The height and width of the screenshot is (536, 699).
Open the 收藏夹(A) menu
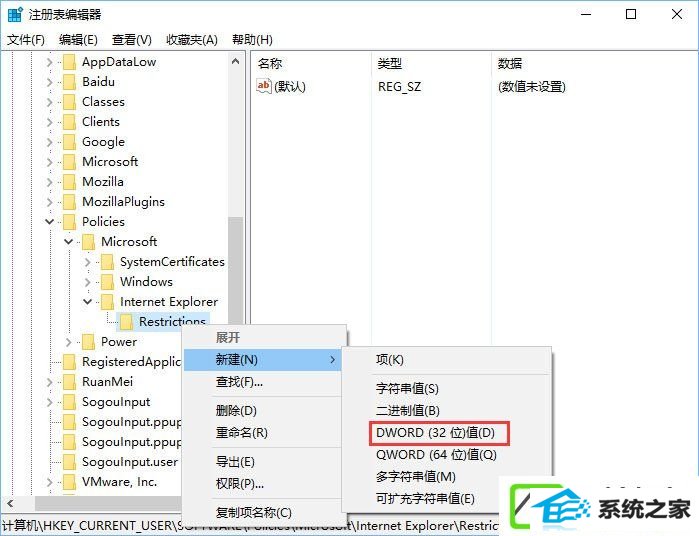[192, 40]
